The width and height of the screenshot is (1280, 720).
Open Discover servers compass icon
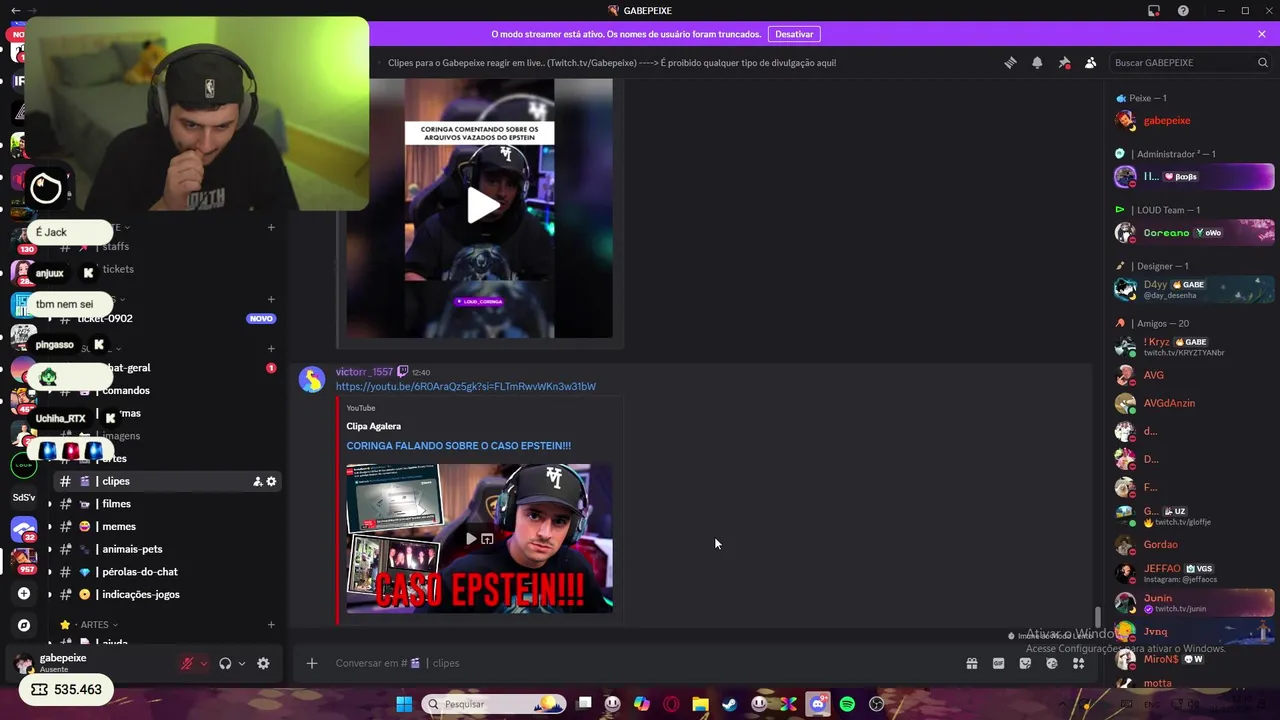(x=24, y=625)
